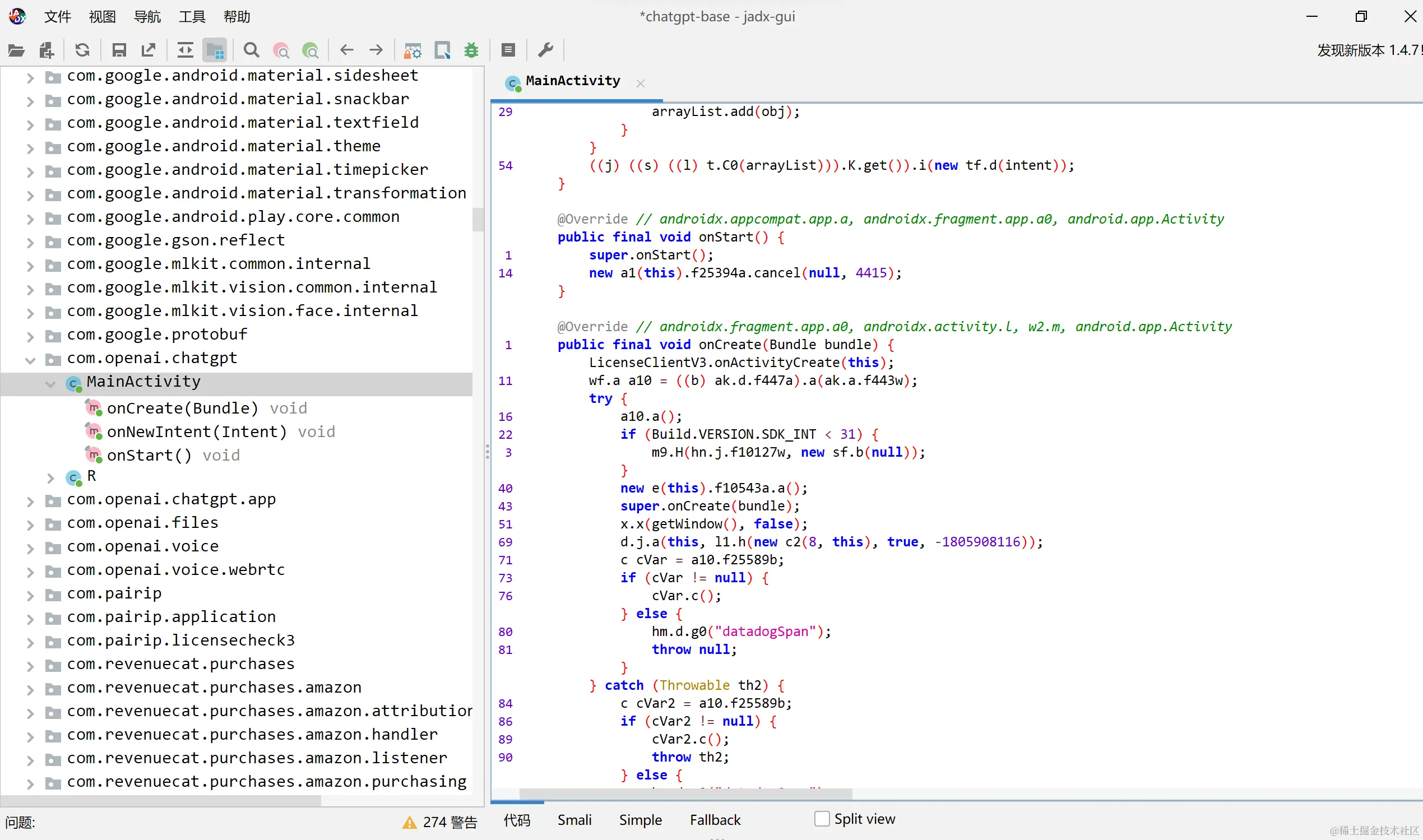This screenshot has width=1423, height=840.
Task: Click the quark engine icon
Action: (442, 50)
